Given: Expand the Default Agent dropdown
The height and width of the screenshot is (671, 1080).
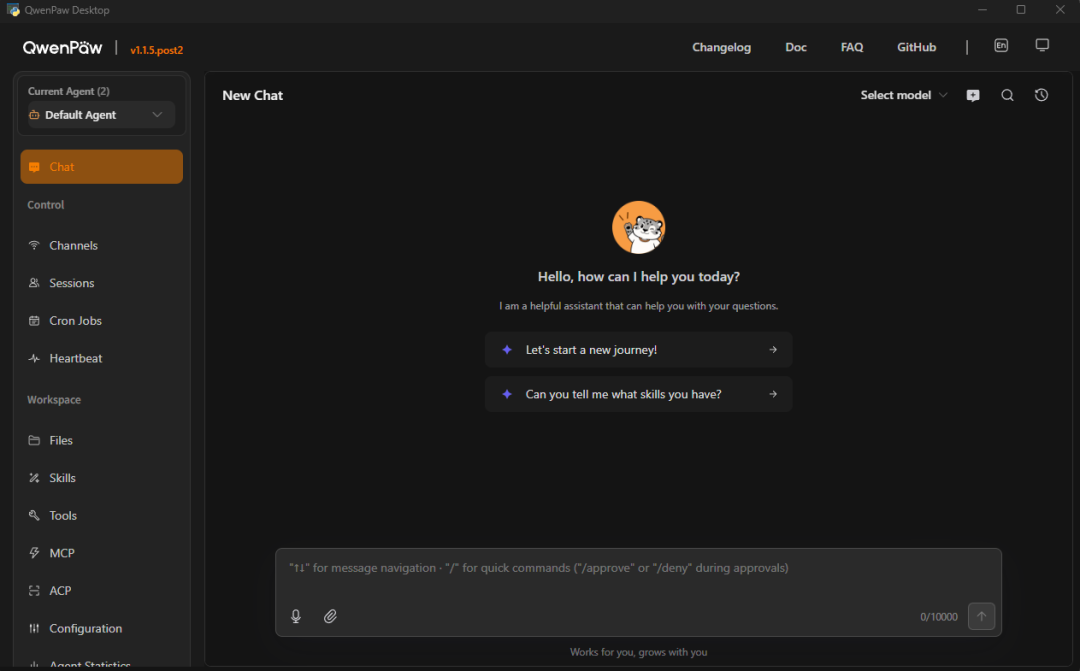Looking at the screenshot, I should [101, 115].
